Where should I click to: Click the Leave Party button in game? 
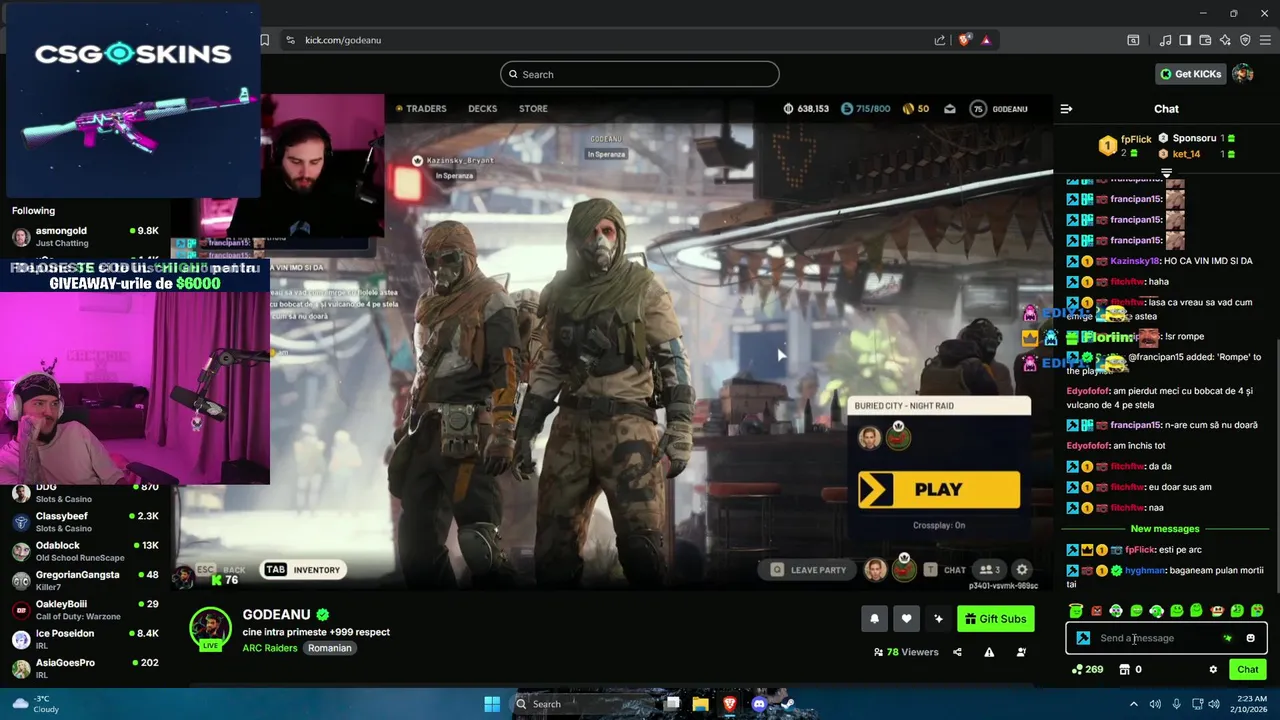coord(809,570)
